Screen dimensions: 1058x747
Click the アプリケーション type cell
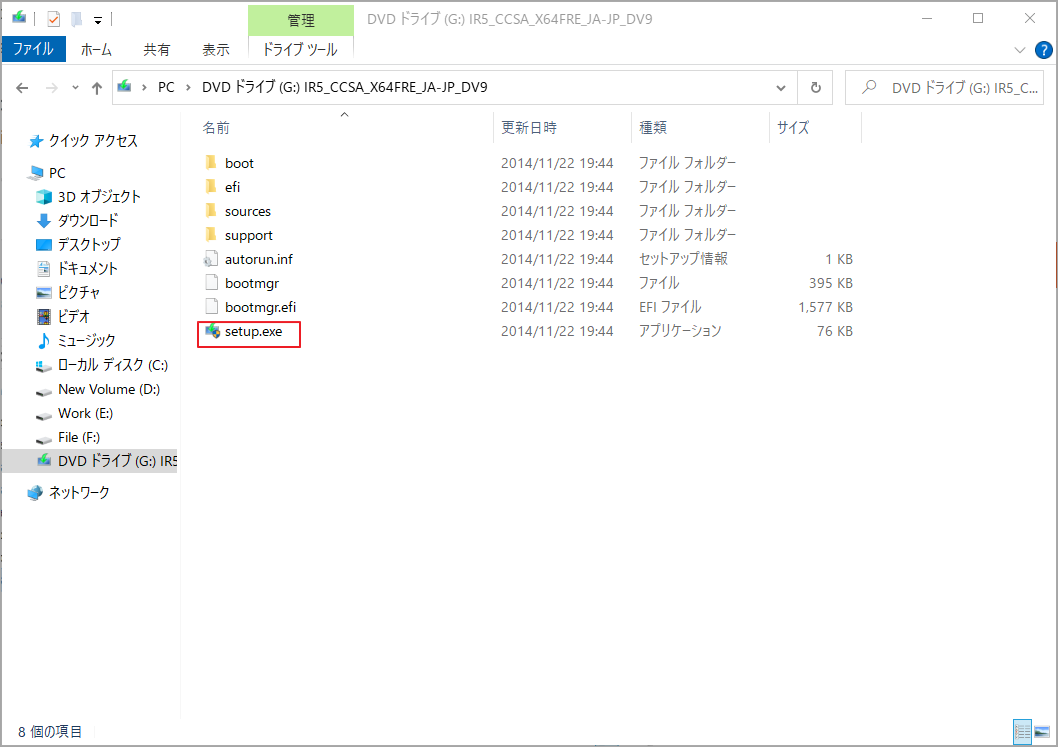click(680, 331)
